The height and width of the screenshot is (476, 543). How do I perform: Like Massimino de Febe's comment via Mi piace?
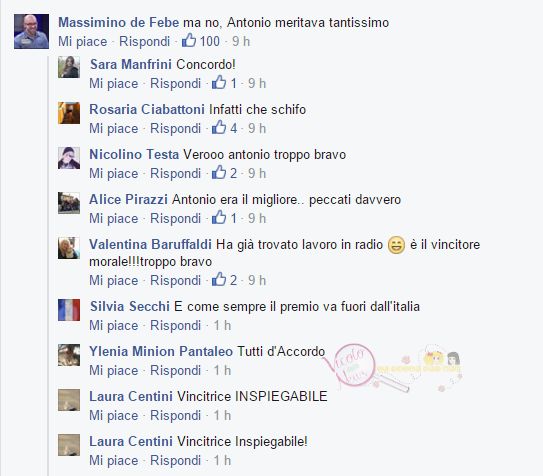click(83, 41)
